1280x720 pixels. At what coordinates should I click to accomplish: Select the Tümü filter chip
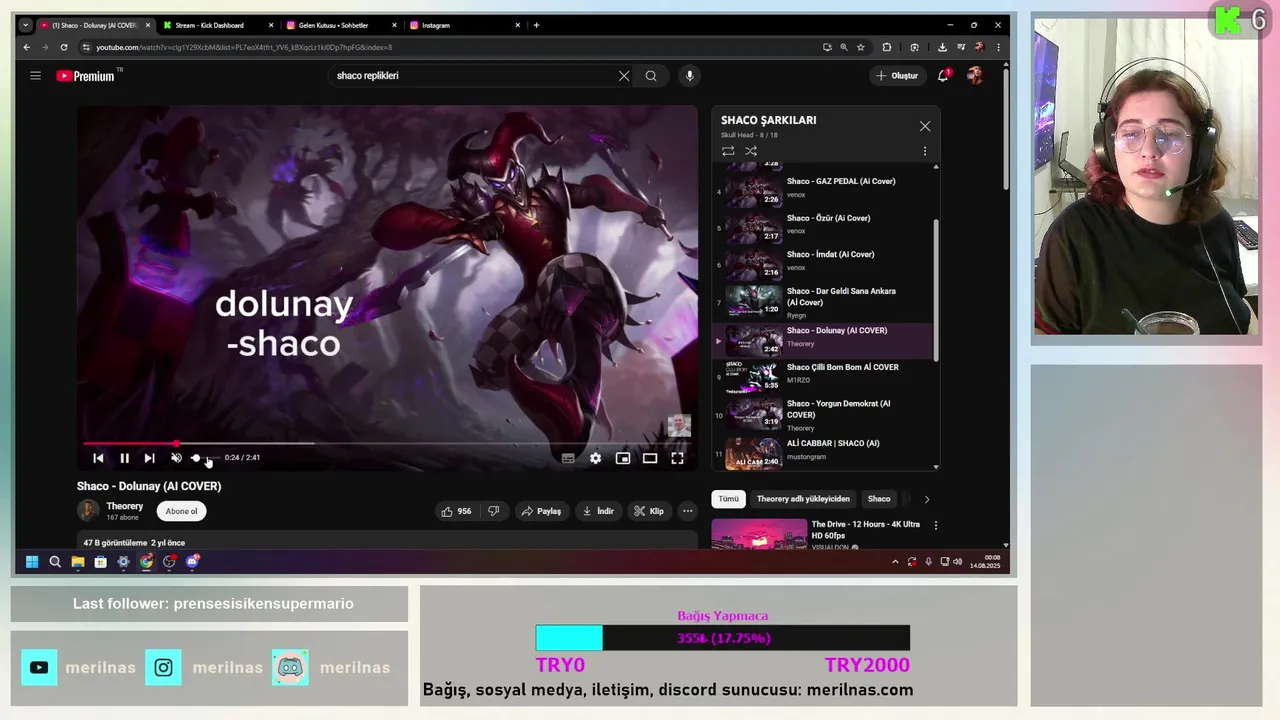tap(728, 499)
